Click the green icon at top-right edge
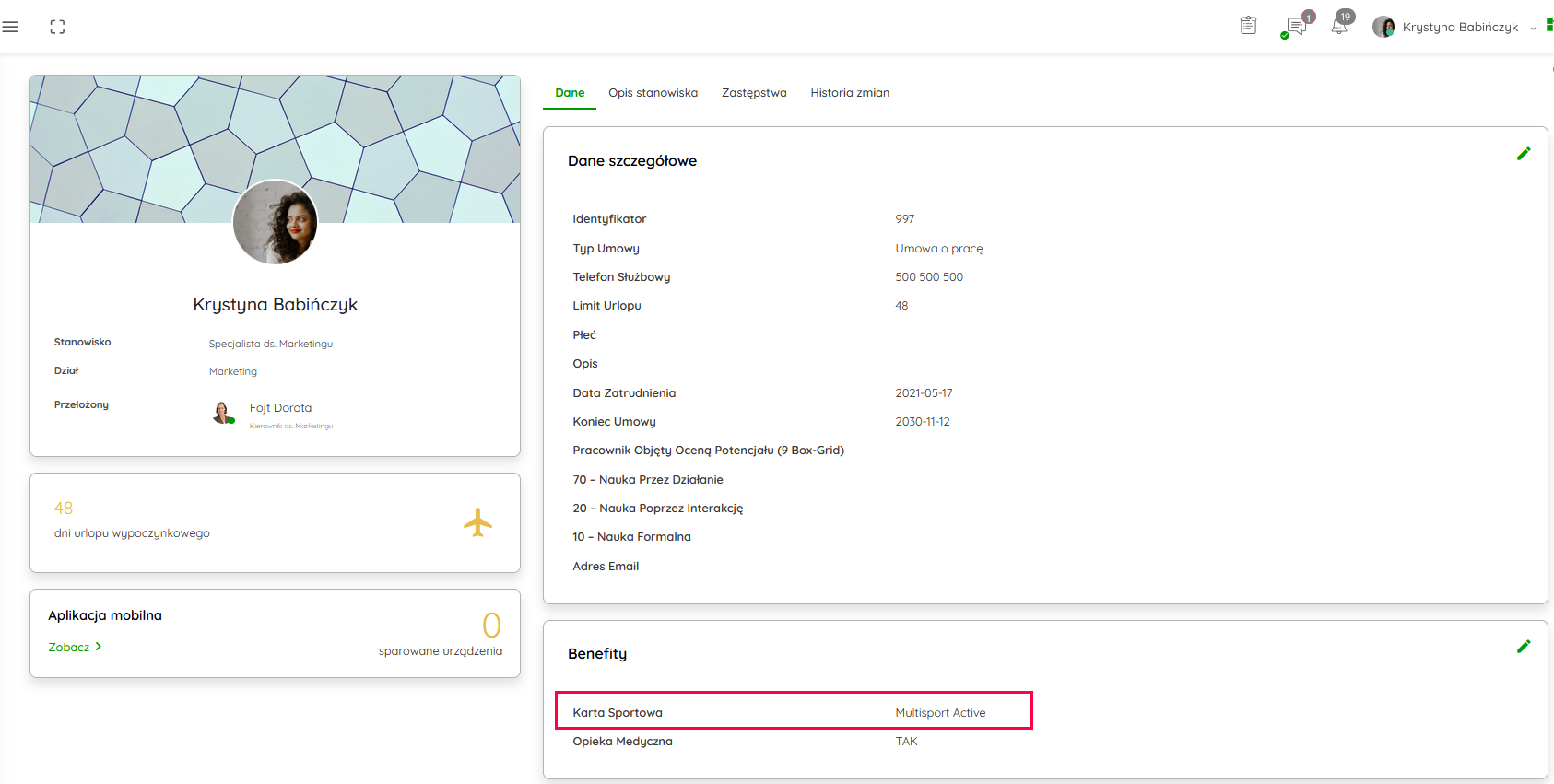 coord(1548,25)
